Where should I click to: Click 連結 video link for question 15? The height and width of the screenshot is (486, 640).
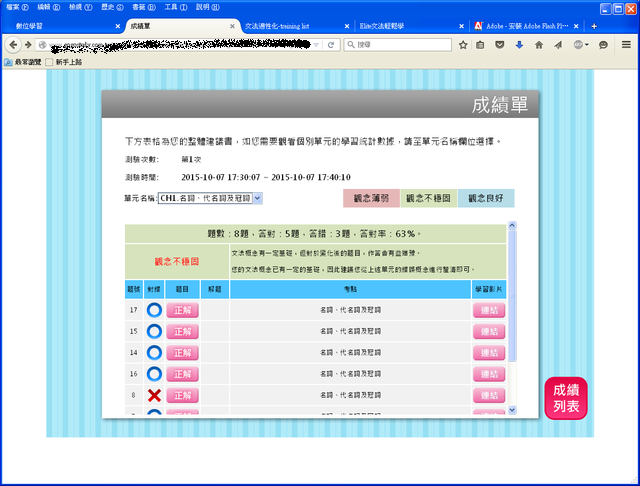click(489, 331)
